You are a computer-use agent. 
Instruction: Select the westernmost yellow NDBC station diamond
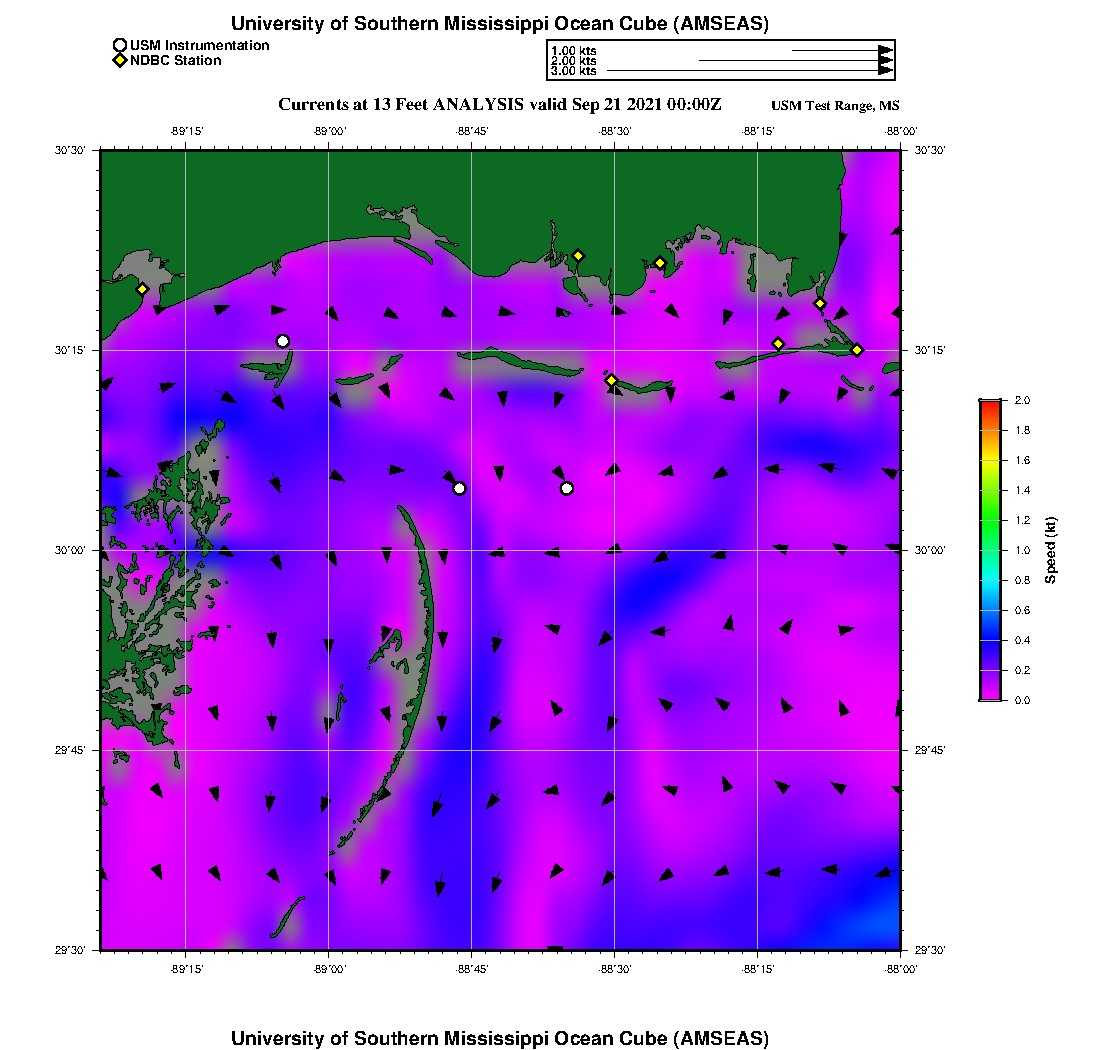(x=143, y=289)
